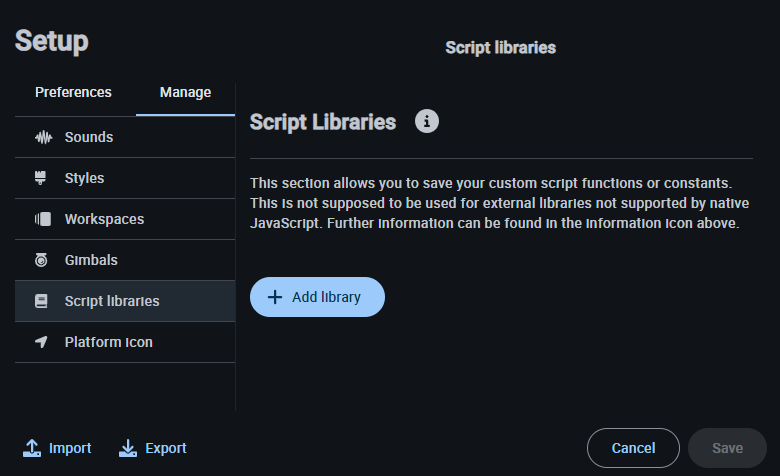The height and width of the screenshot is (476, 780).
Task: Click the Sounds waveform icon
Action: [42, 137]
